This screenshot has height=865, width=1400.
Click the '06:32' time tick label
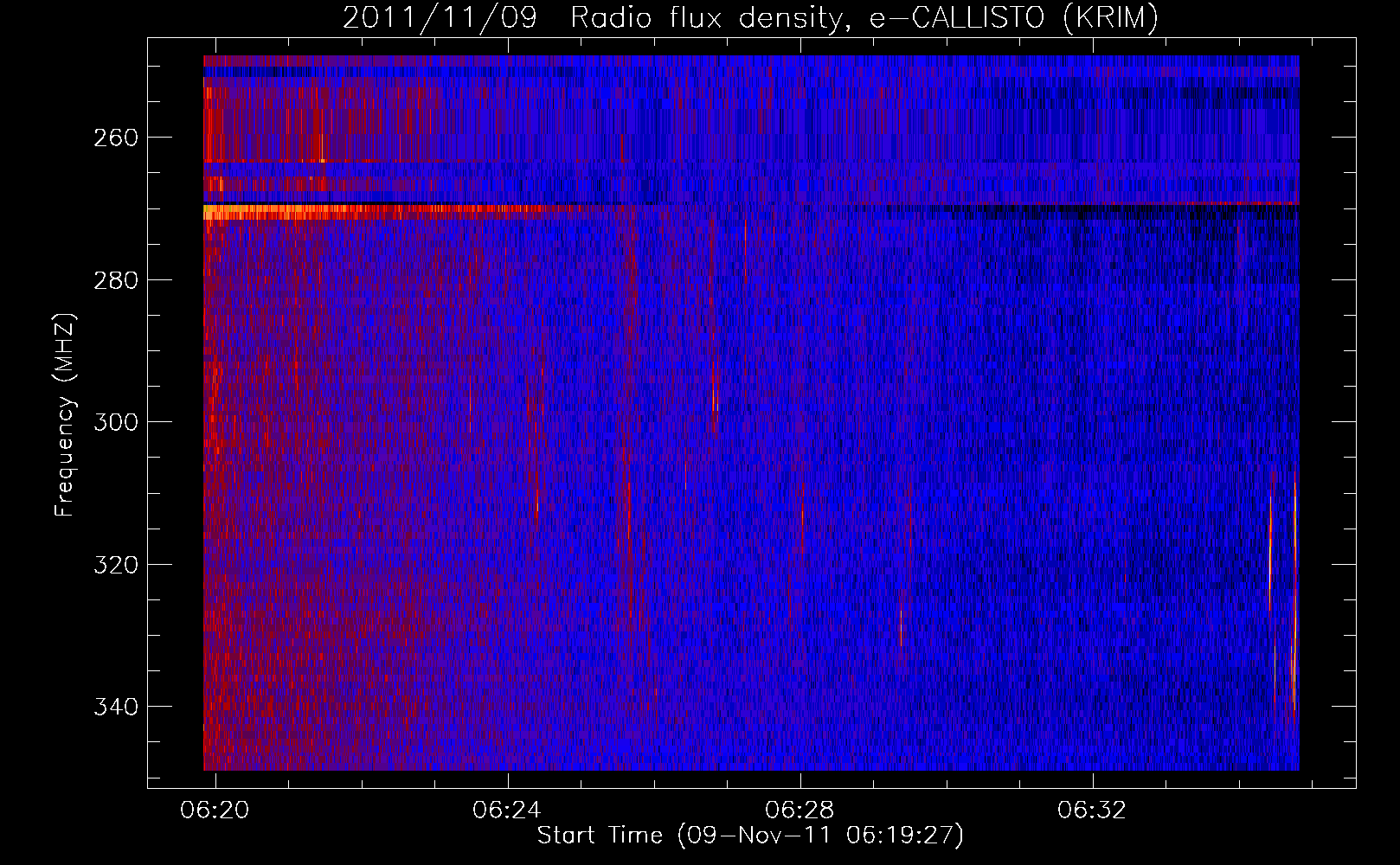coord(1093,810)
